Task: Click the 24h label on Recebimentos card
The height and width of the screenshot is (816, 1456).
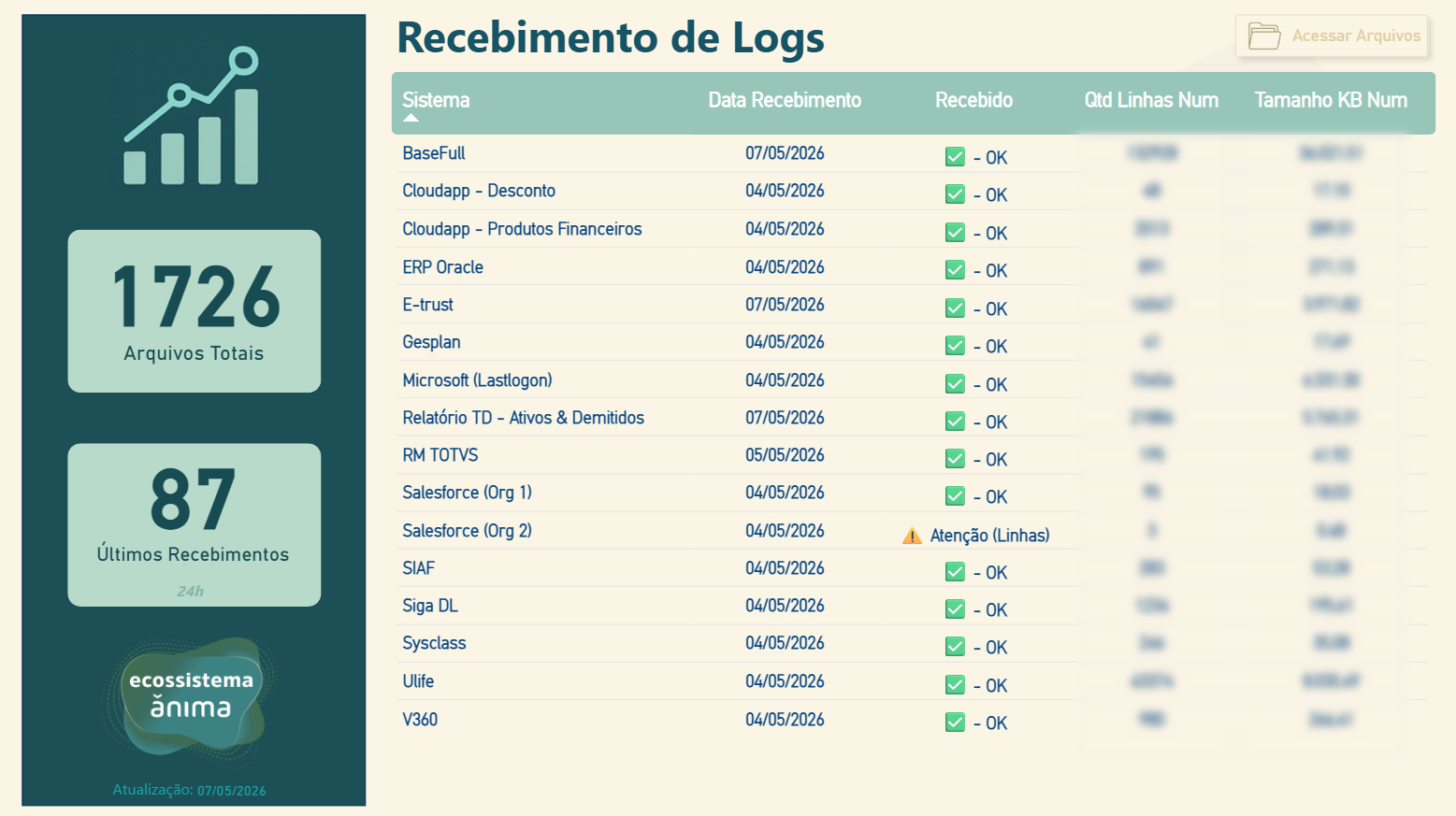Action: tap(191, 591)
